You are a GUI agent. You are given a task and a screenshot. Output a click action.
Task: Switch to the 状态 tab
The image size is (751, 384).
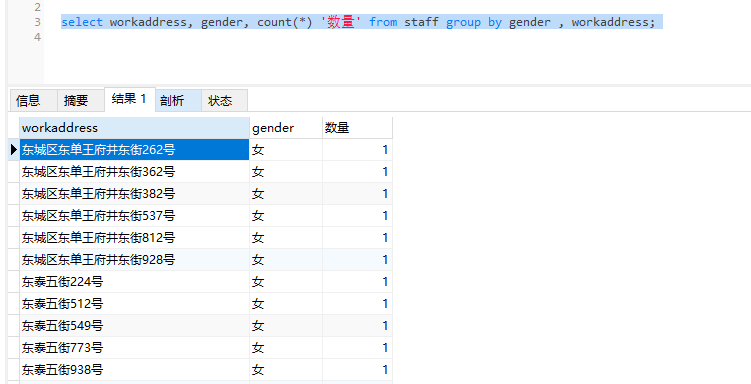tap(224, 100)
